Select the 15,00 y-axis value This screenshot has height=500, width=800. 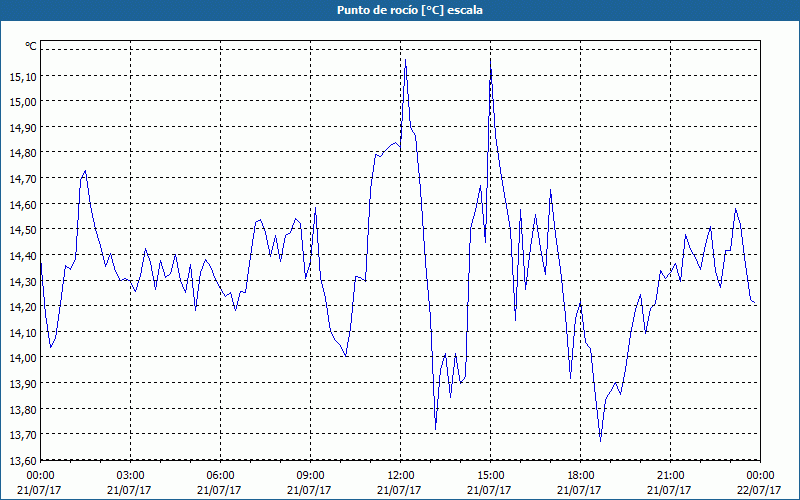pos(23,102)
